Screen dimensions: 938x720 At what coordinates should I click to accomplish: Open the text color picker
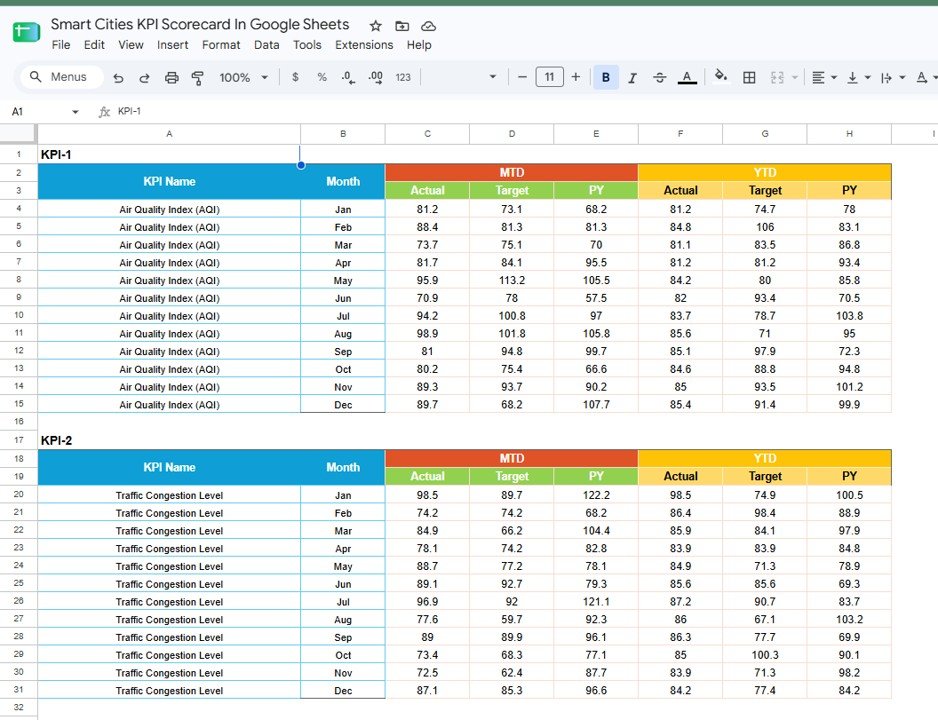(687, 78)
